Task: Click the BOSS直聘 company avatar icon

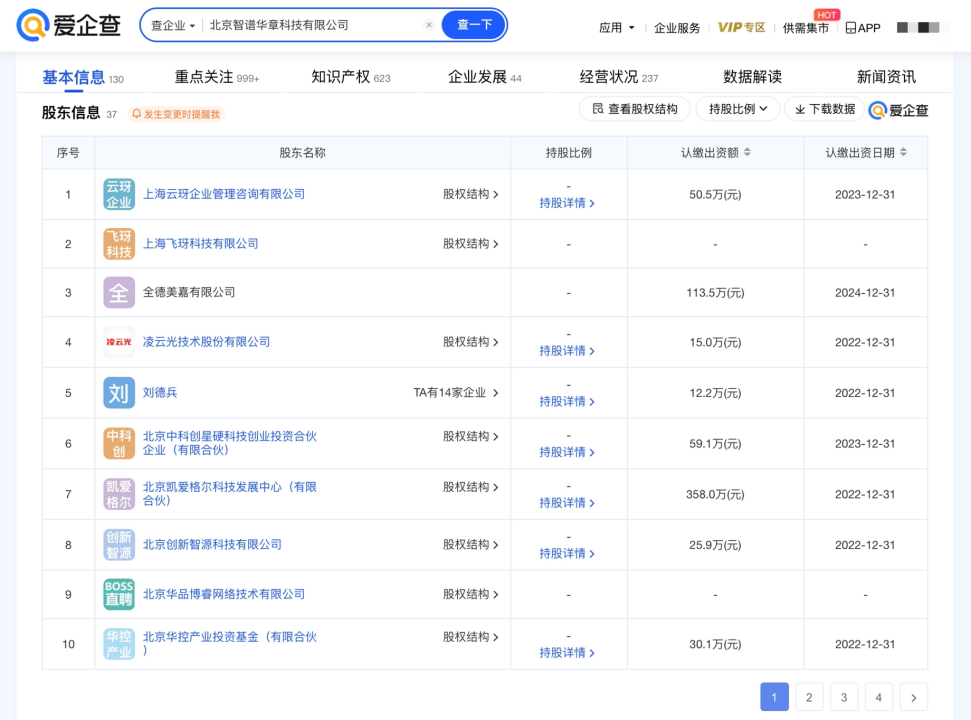Action: click(119, 594)
